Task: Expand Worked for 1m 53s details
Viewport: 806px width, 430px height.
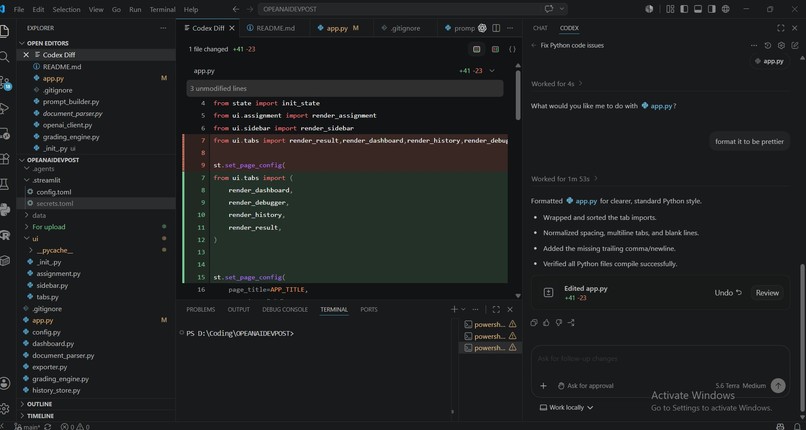Action: pyautogui.click(x=565, y=179)
